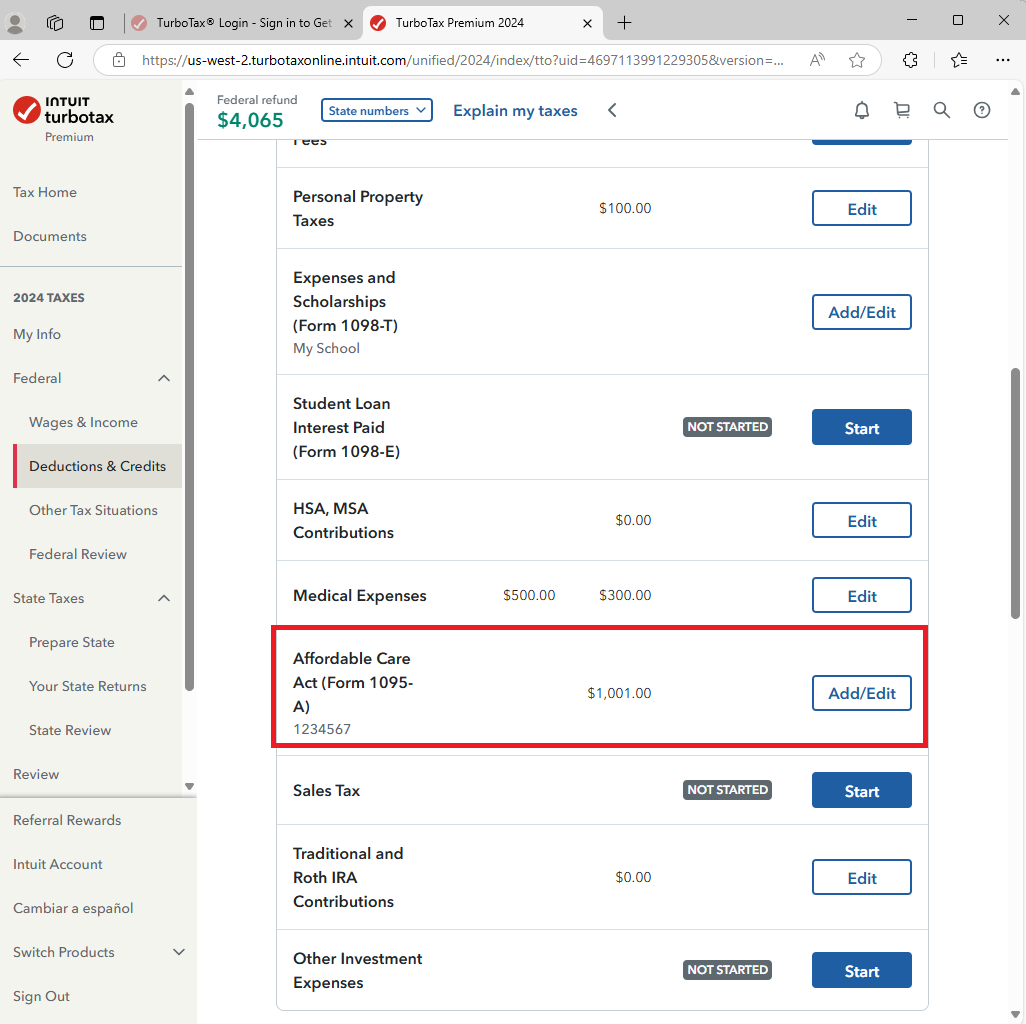Click the site info lock icon

pyautogui.click(x=118, y=60)
